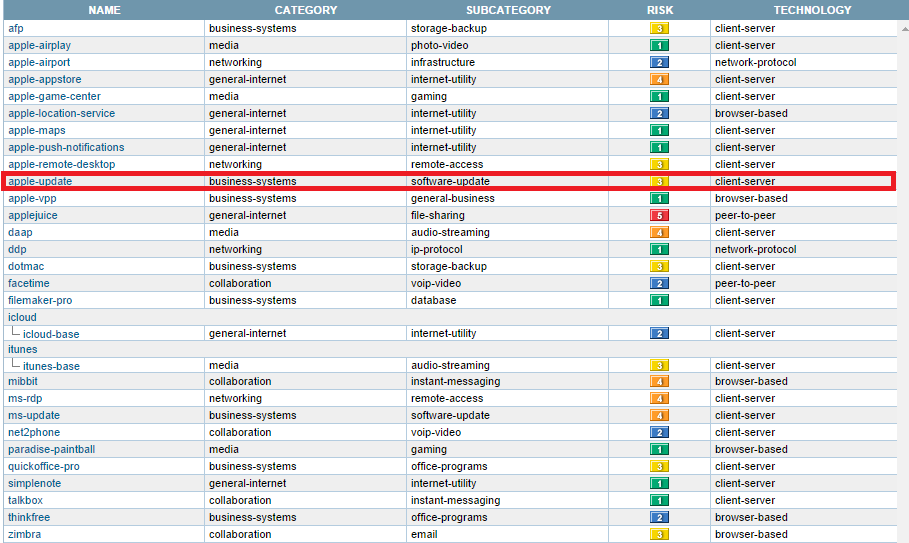Viewport: 909px width, 543px height.
Task: Click the risk 4 badge in the mibbit row
Action: [659, 381]
